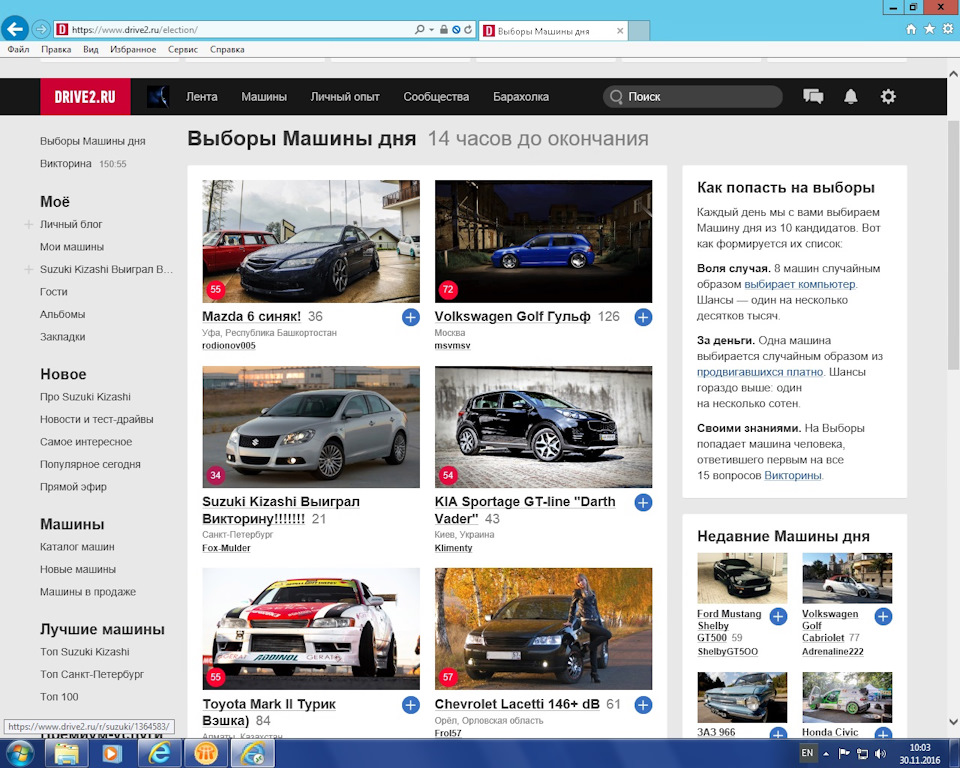Go to Машины in the site navigation
Screen dimensions: 960x768
coord(264,97)
